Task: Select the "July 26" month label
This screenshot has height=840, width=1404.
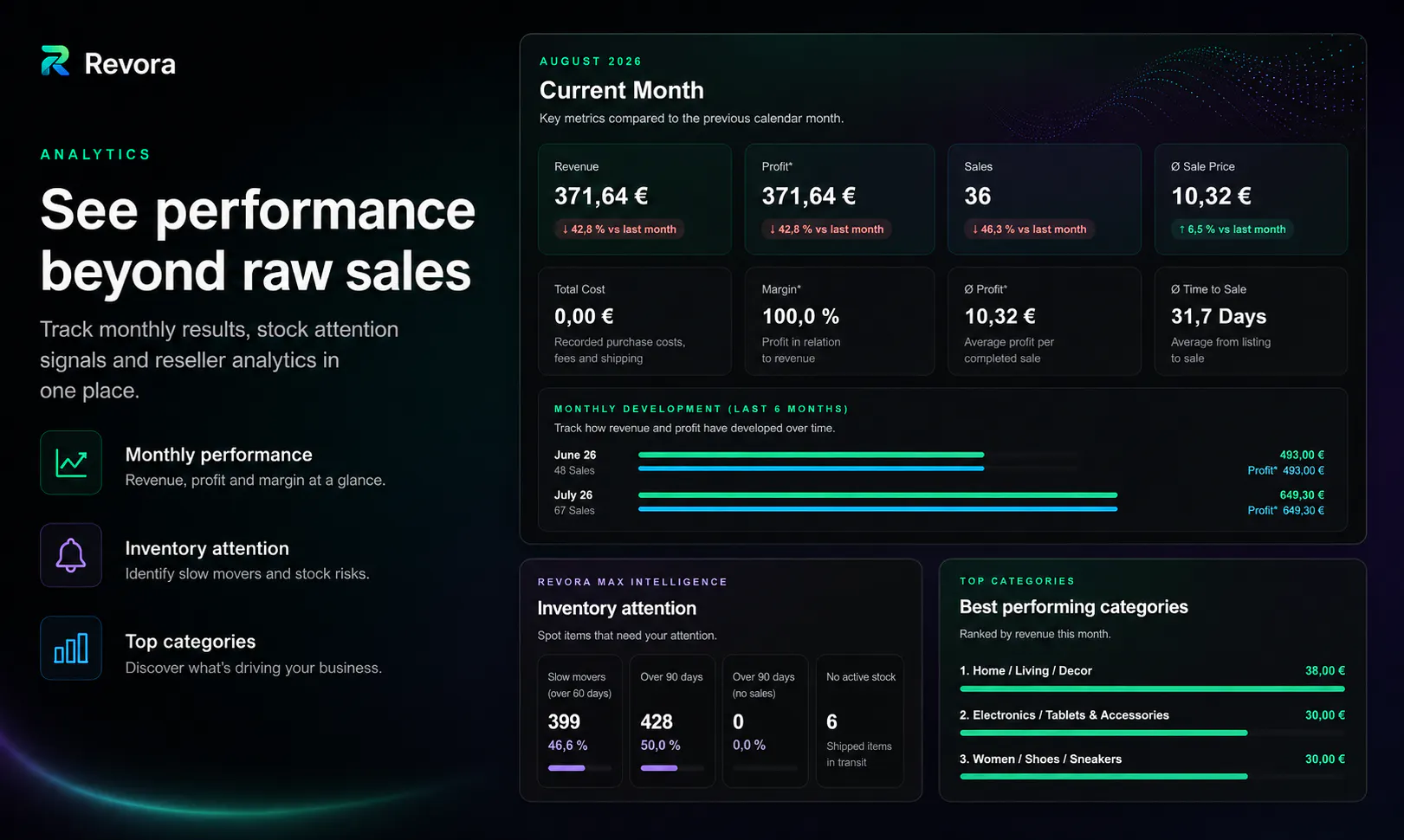Action: [573, 495]
